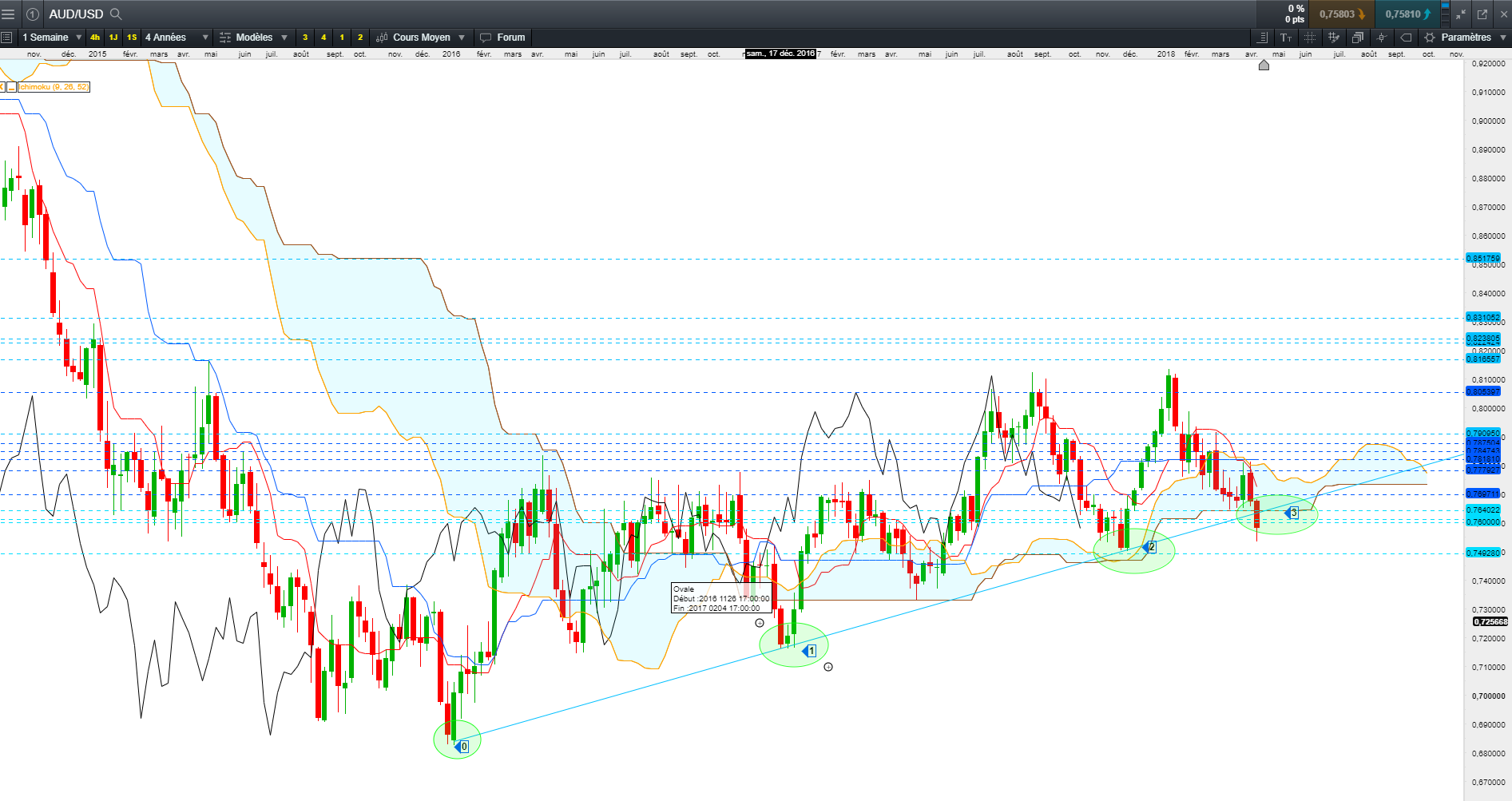Open the 4 Années period dropdown
Viewport: 1512px width, 801px height.
(177, 38)
